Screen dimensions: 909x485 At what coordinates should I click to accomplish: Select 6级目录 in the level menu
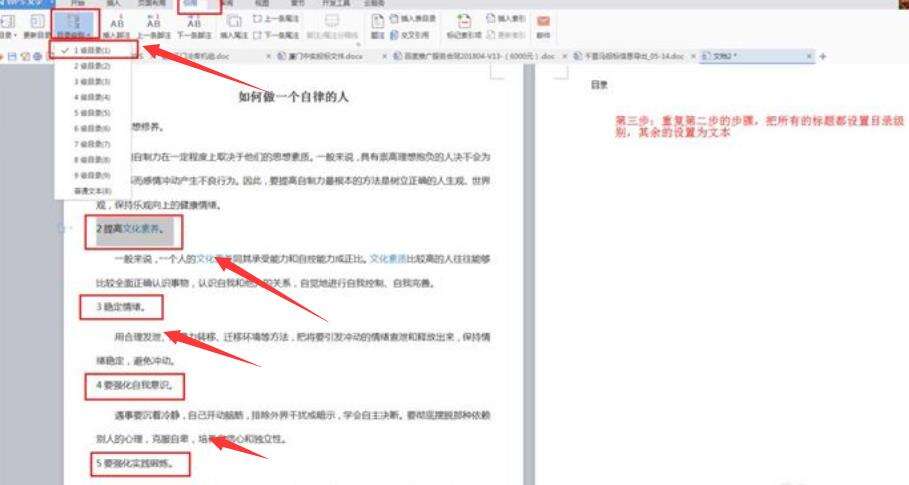[93, 129]
